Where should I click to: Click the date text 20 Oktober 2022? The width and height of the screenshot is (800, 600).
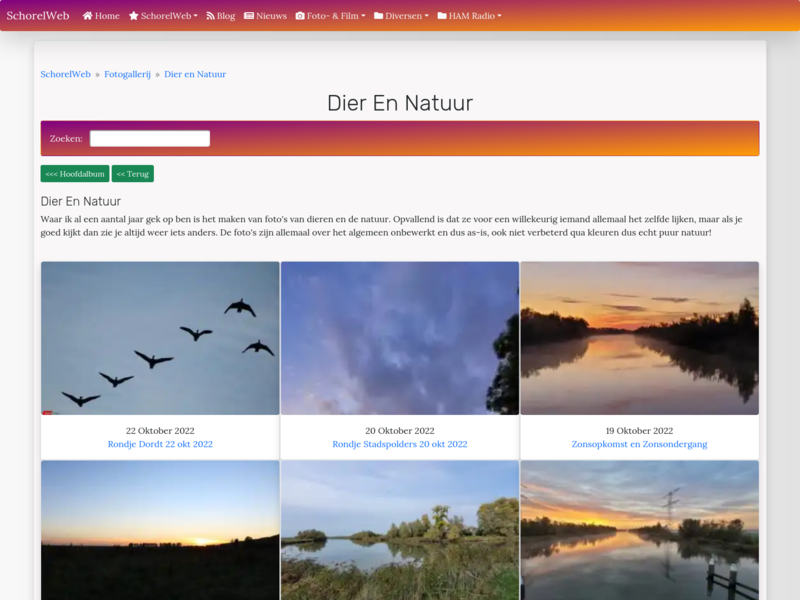tap(400, 431)
